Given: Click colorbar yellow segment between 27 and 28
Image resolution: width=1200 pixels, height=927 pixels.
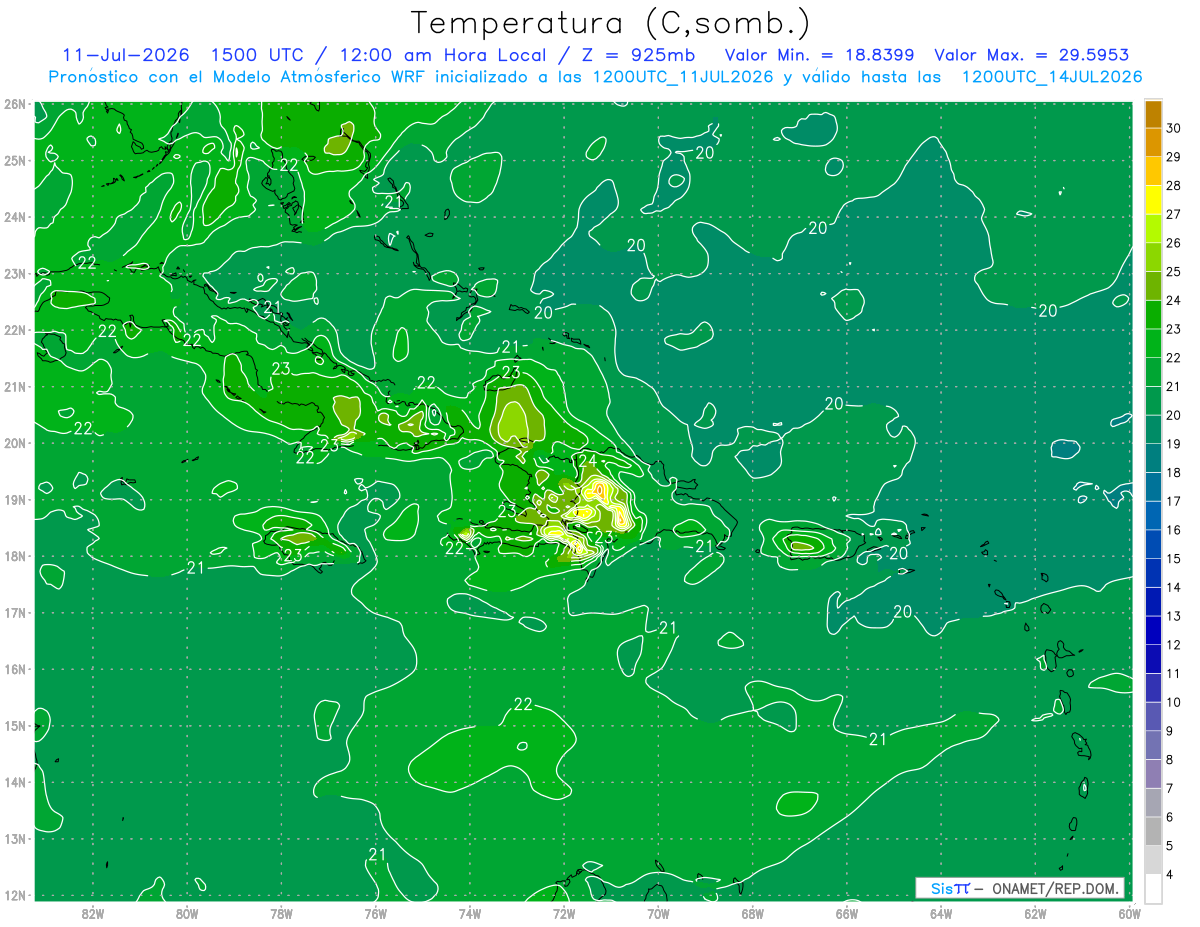Looking at the screenshot, I should point(1153,200).
